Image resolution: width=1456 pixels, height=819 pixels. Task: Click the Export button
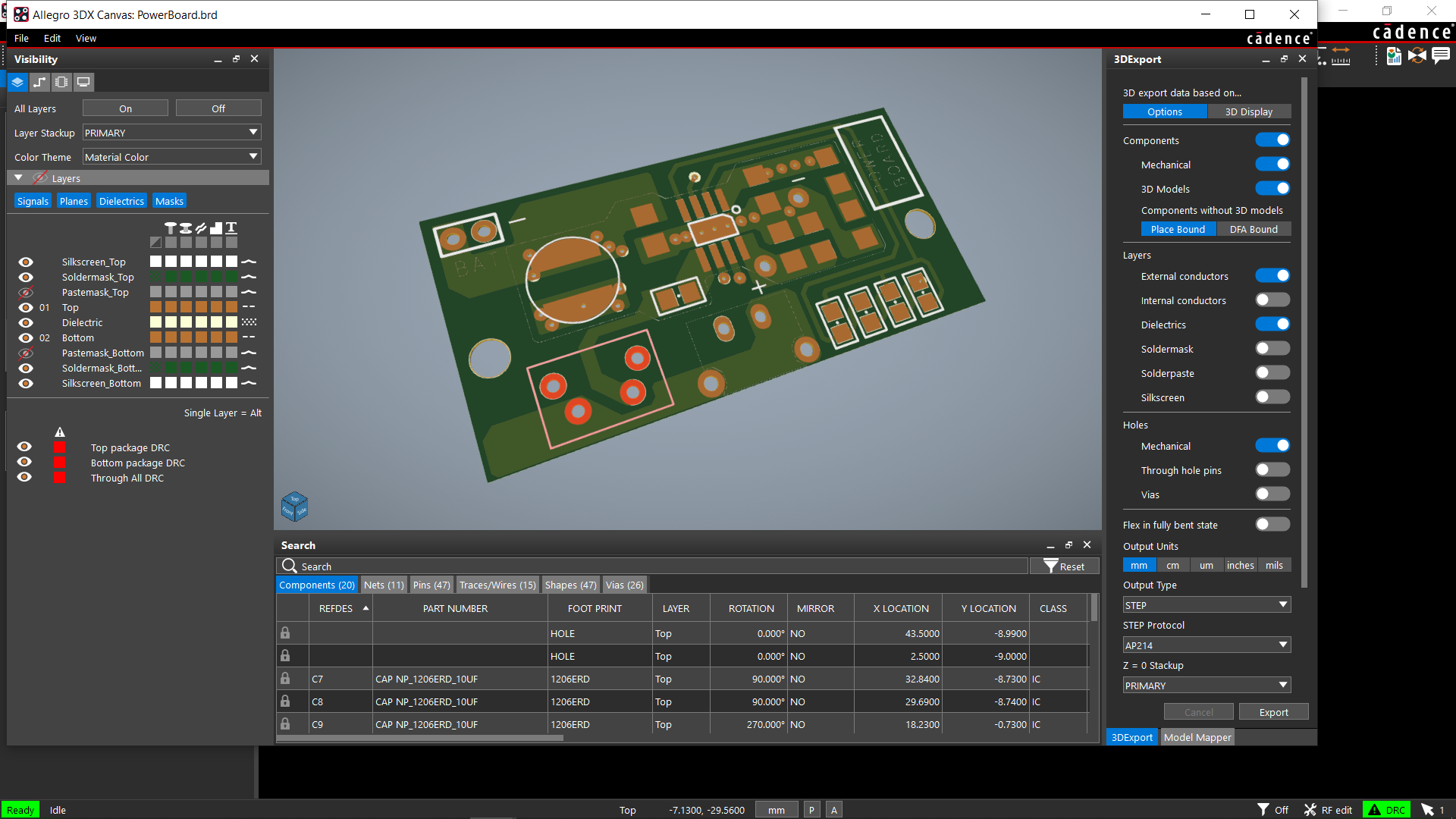(1274, 712)
